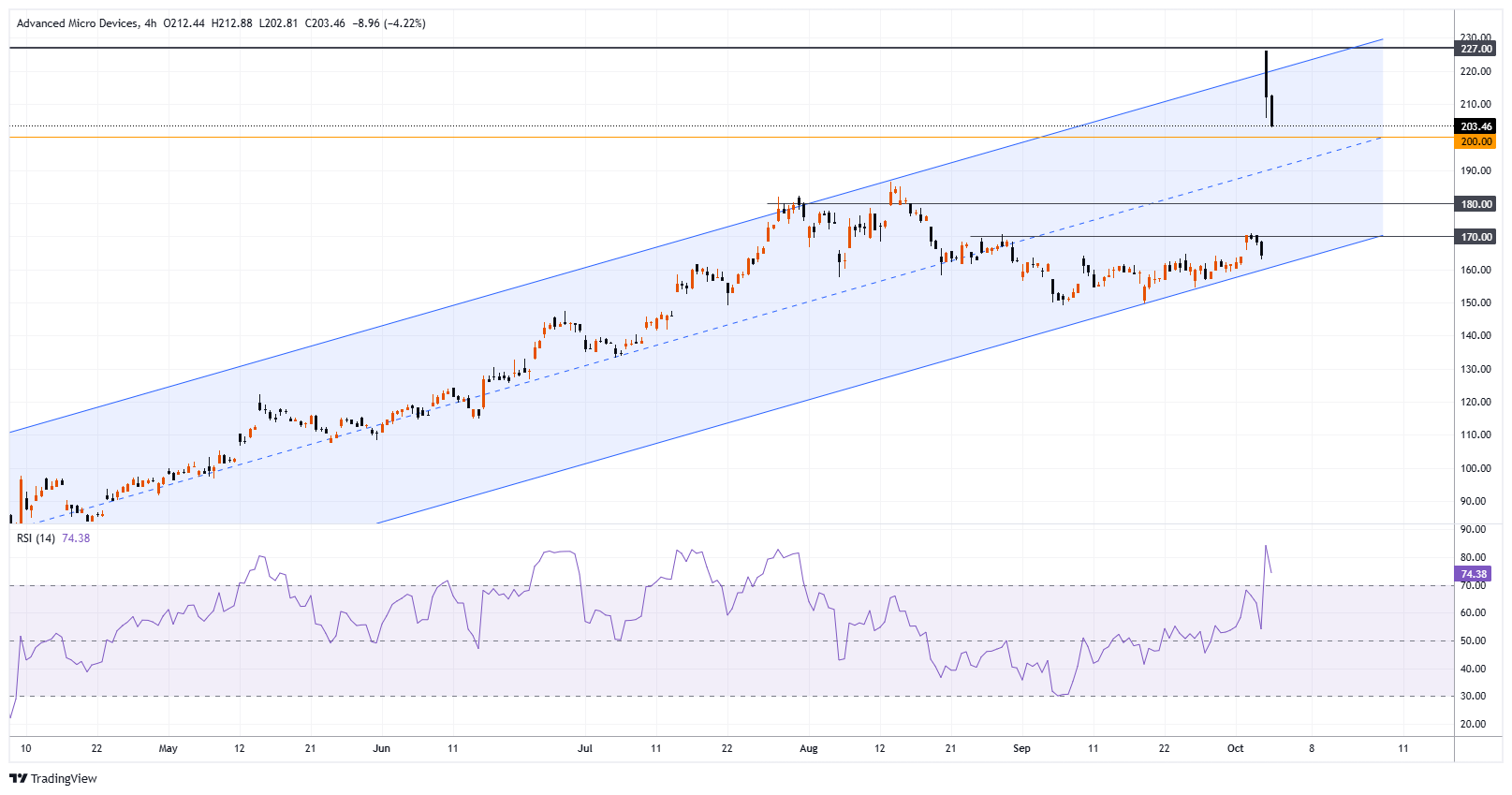This screenshot has height=795, width=1512.
Task: Click the purple RSI 74.38 axis tag
Action: pyautogui.click(x=1474, y=574)
